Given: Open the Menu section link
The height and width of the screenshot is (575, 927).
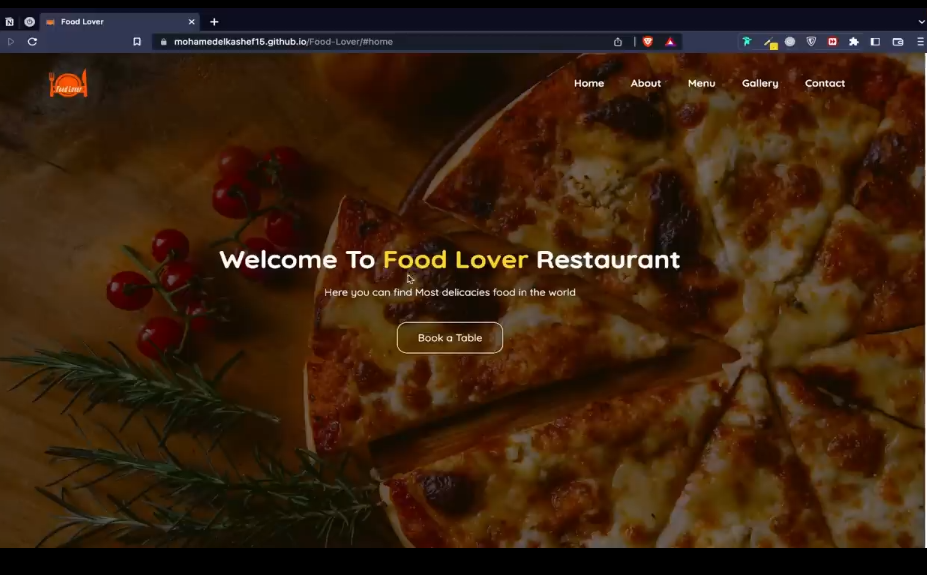Looking at the screenshot, I should (701, 83).
